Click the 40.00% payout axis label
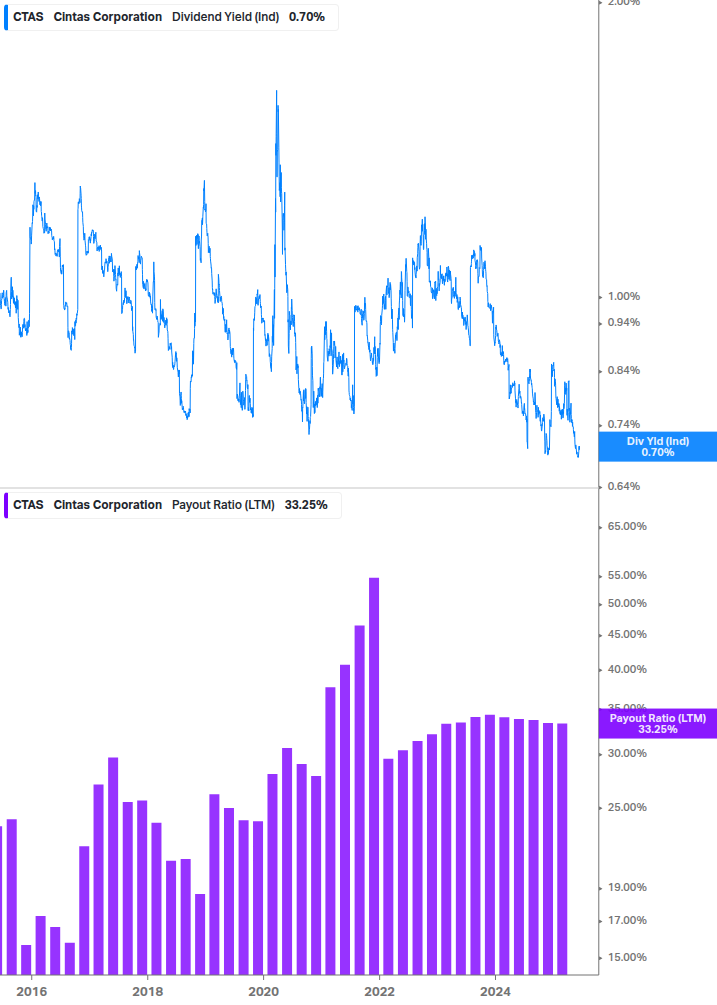Viewport: 717px width, 1005px height. 627,670
